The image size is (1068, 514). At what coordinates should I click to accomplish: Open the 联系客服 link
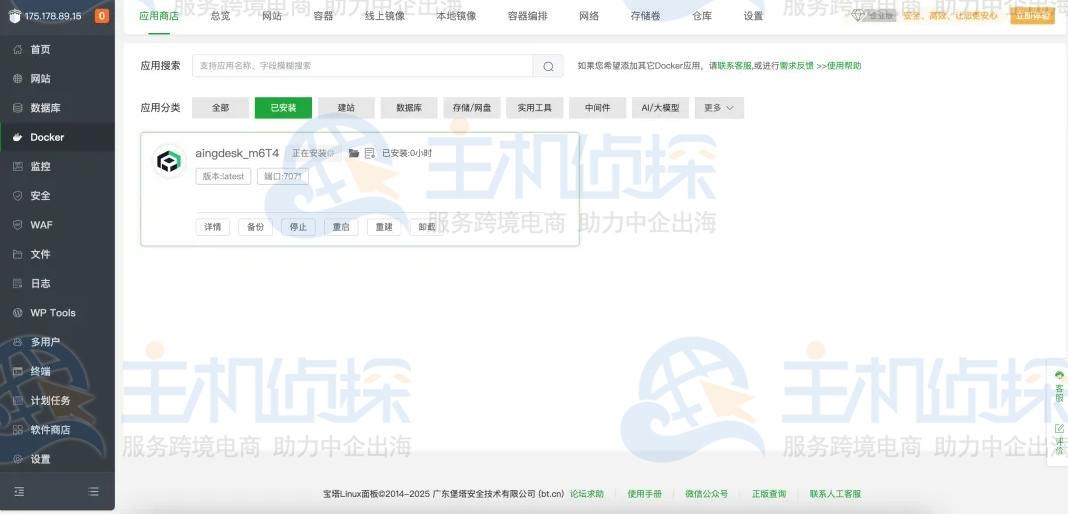click(734, 66)
